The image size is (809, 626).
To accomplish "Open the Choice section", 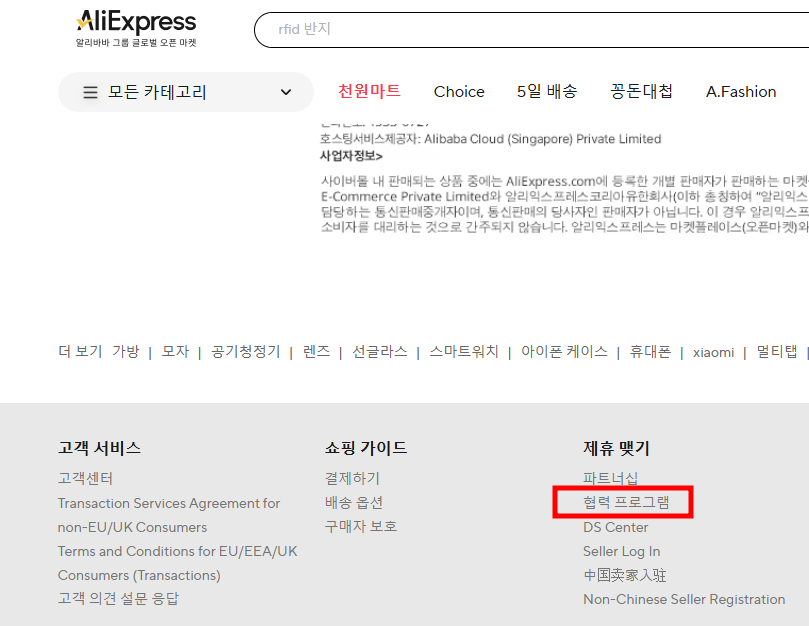I will 459,91.
